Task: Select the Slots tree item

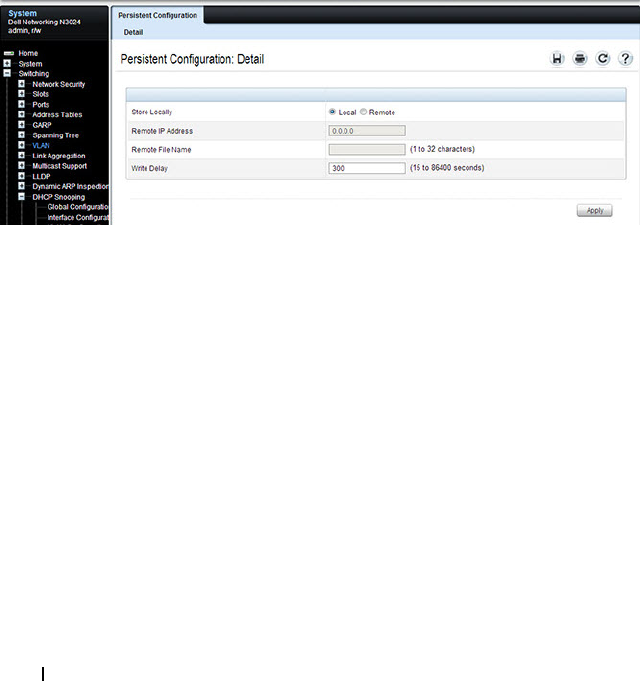Action: (x=40, y=94)
